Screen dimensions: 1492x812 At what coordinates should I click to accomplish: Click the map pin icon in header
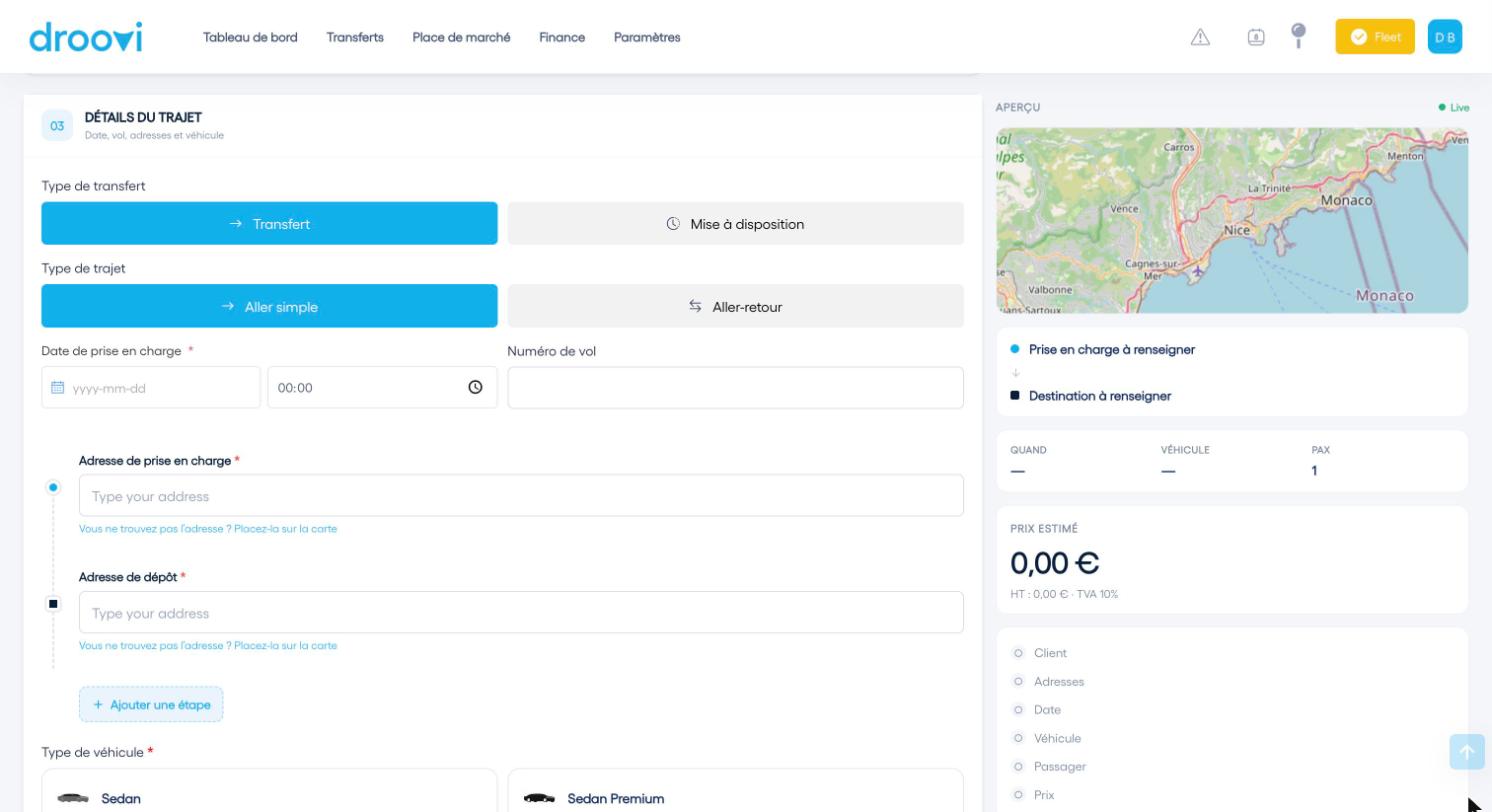pos(1298,36)
